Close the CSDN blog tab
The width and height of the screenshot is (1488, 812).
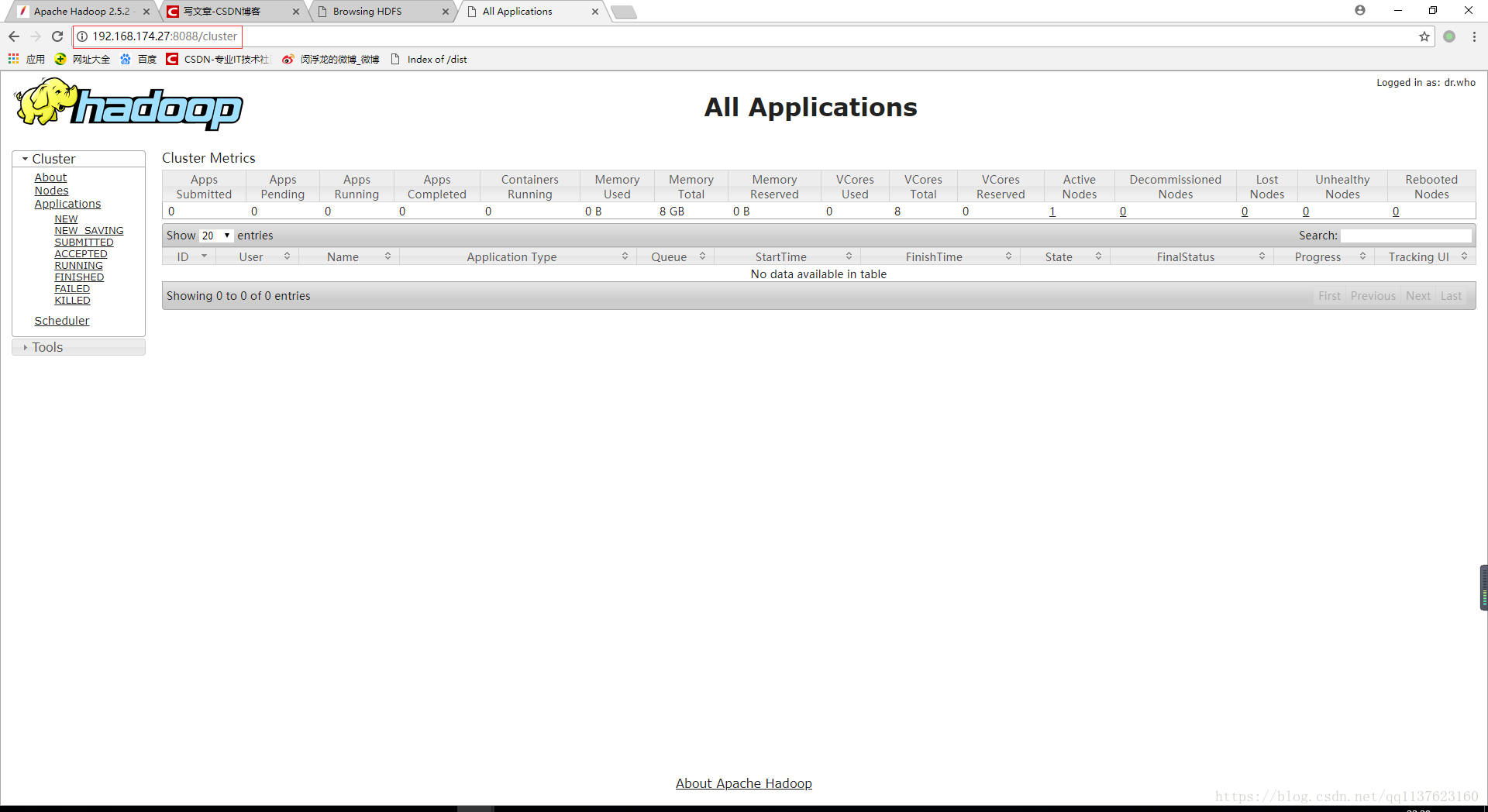(x=296, y=12)
